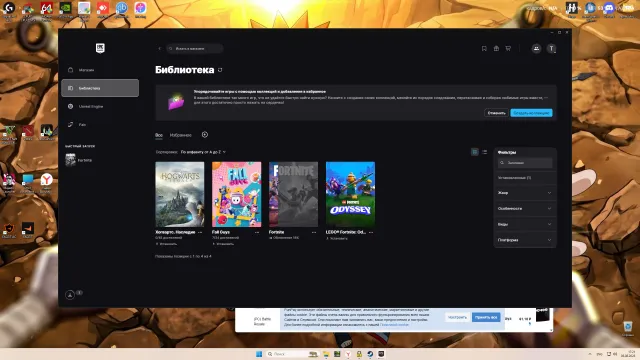This screenshot has height=360, width=640.
Task: Open the gift icon in the header
Action: click(496, 49)
